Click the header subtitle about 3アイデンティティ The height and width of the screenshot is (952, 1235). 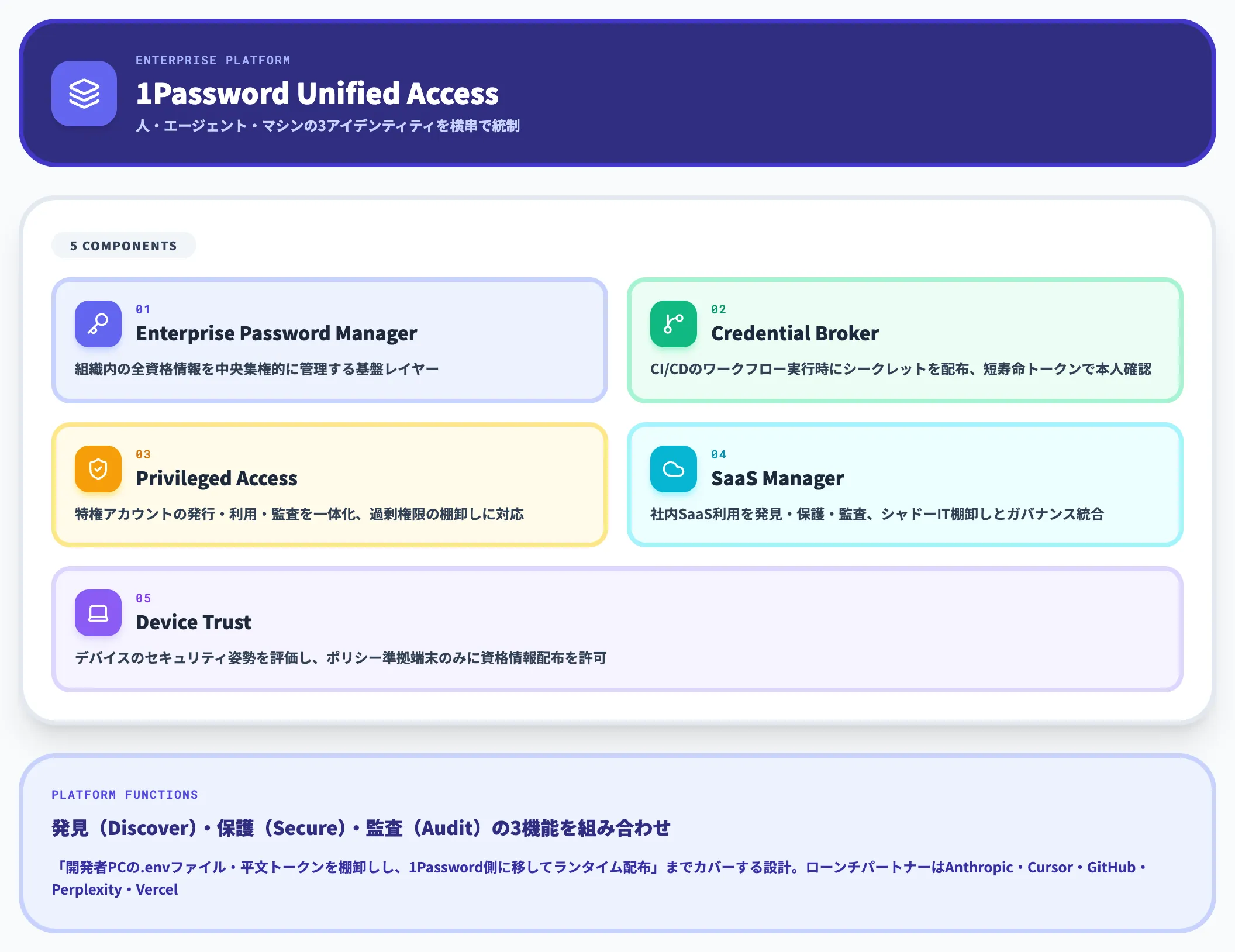[327, 126]
